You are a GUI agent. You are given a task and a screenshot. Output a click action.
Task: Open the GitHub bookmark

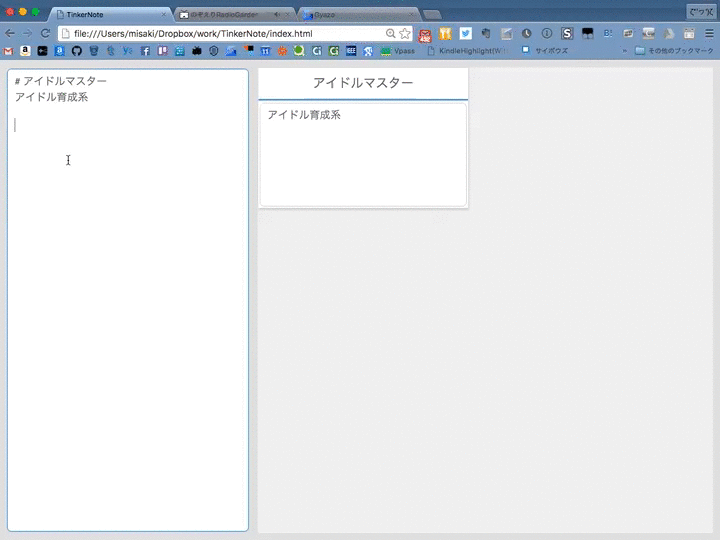(77, 51)
